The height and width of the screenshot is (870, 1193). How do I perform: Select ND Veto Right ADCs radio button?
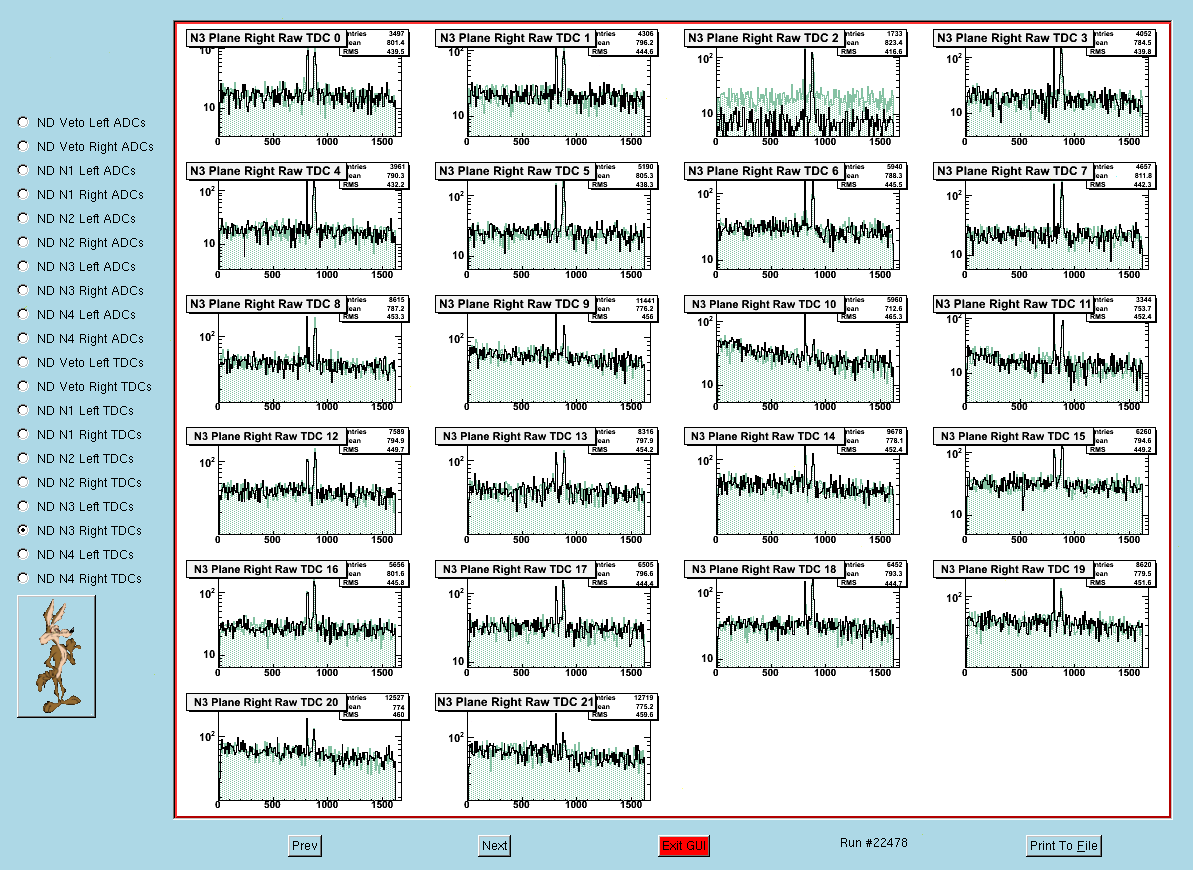23,146
